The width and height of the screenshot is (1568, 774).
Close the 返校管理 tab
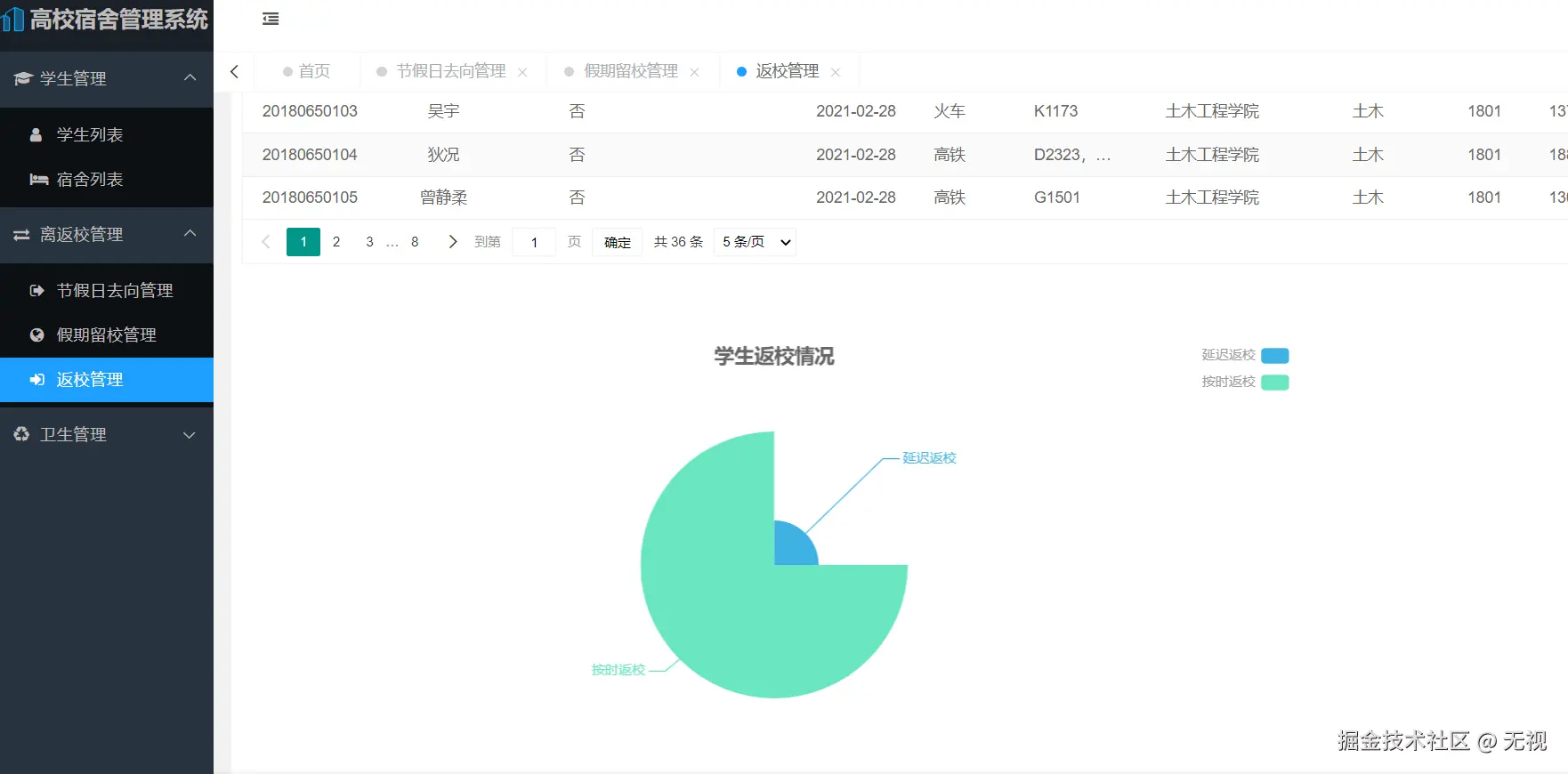click(835, 72)
